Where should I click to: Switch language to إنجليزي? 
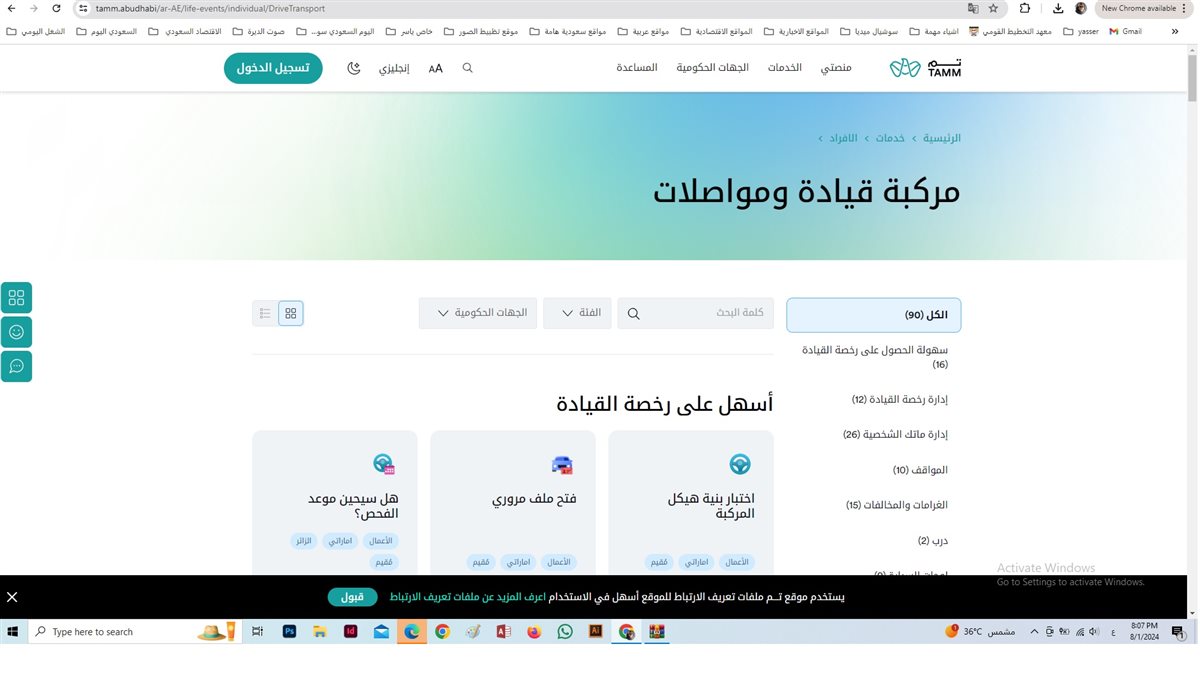point(394,68)
